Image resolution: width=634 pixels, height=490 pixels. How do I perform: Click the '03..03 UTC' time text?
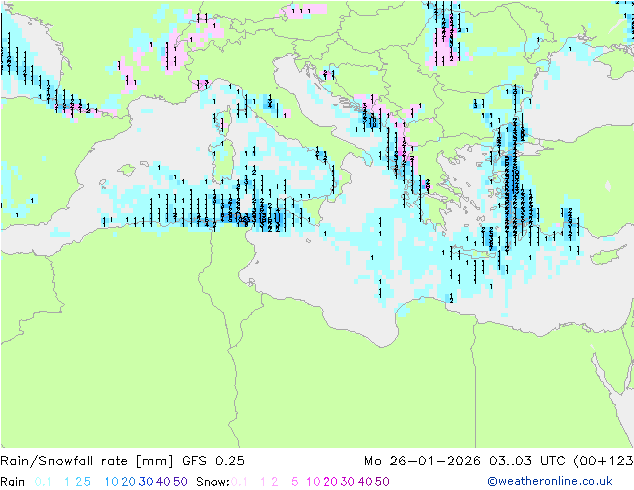(x=528, y=461)
